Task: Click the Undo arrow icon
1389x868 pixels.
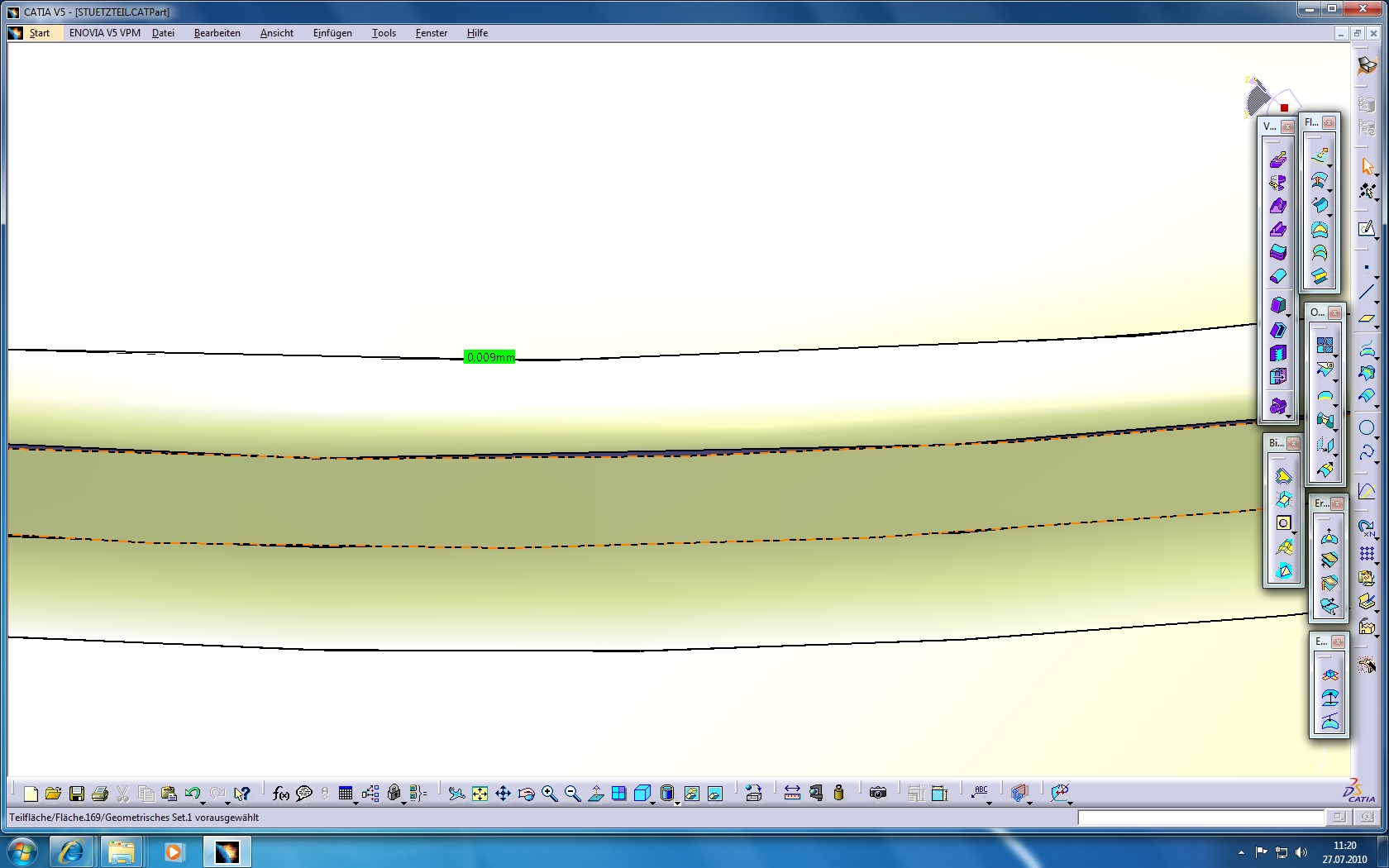Action: click(192, 794)
